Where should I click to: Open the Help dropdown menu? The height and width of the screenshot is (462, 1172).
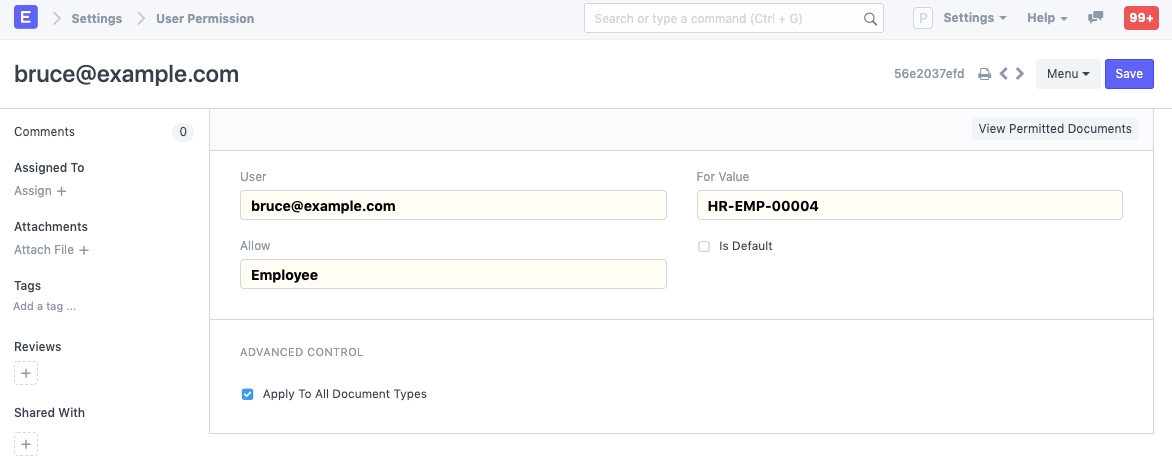[x=1047, y=18]
